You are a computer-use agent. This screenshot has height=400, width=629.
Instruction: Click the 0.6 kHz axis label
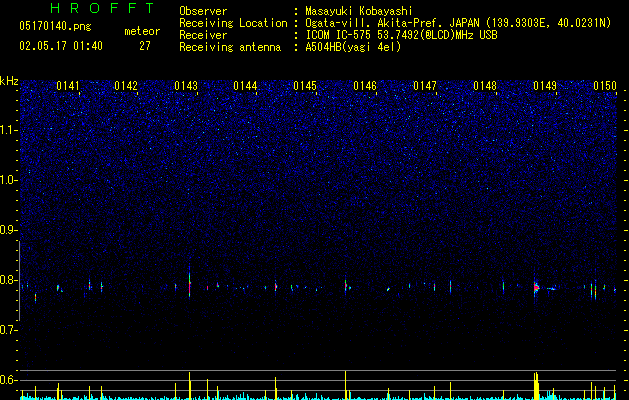[9, 380]
